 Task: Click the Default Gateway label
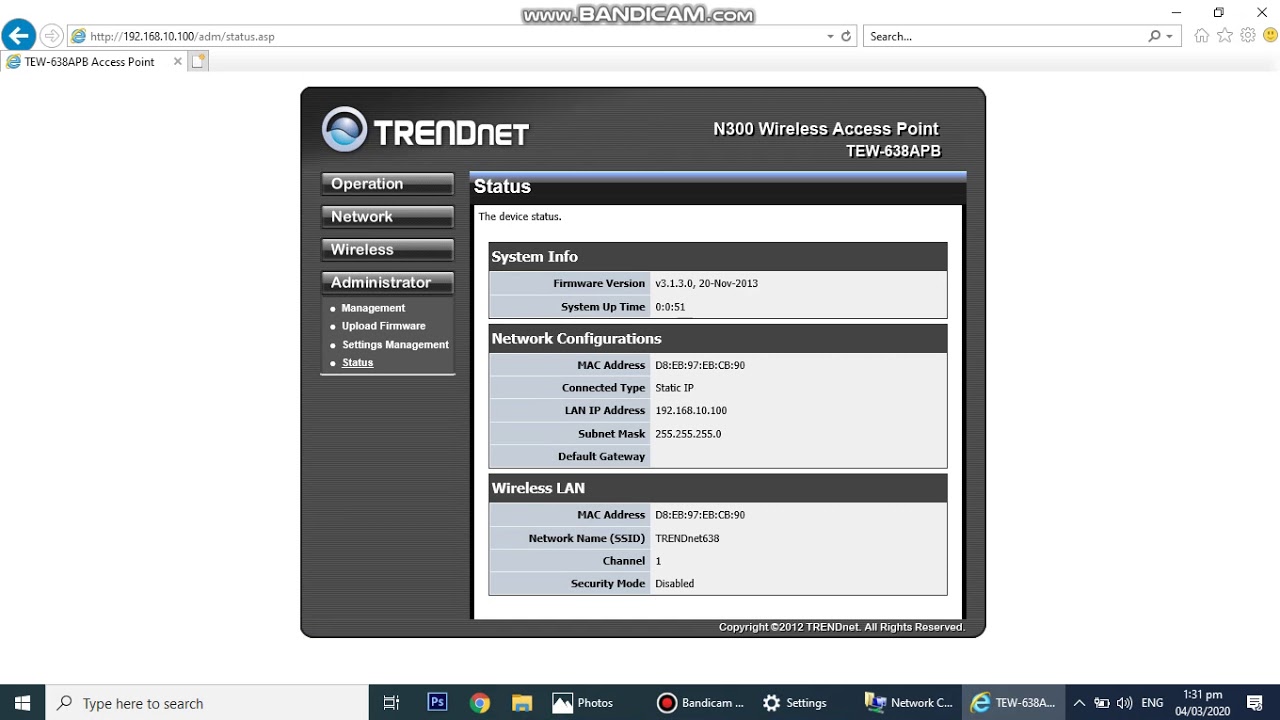pos(601,457)
